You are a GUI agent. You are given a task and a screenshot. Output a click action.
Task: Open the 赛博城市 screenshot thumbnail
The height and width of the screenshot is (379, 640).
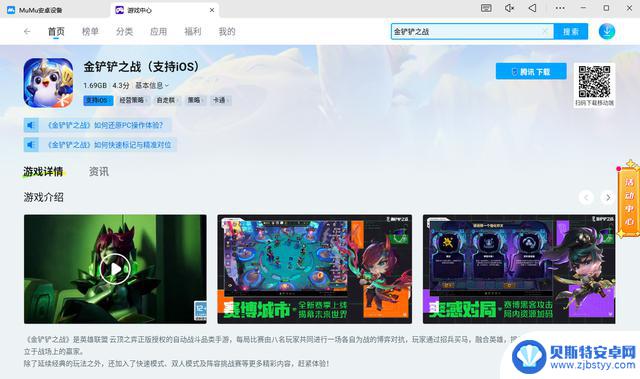(x=314, y=269)
